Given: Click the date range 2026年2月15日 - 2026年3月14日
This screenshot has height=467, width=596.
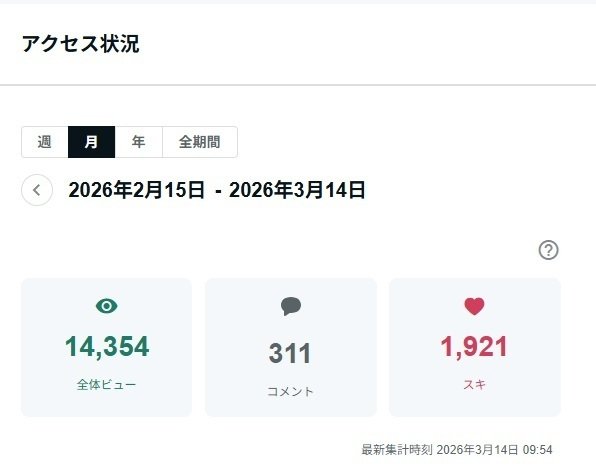Looking at the screenshot, I should tap(217, 190).
